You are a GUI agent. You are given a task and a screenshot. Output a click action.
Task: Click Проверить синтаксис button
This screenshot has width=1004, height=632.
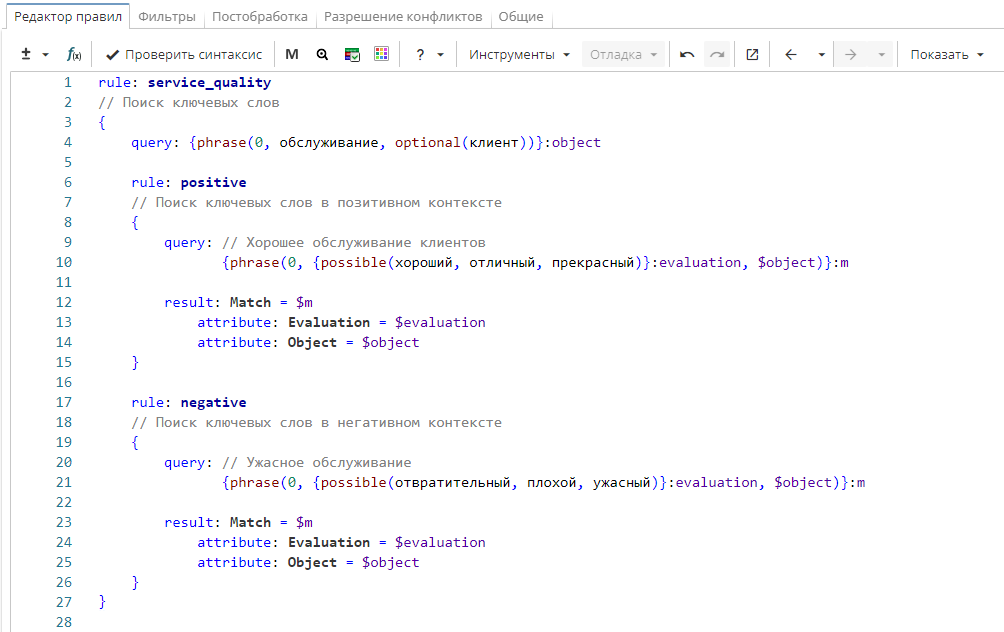point(184,54)
